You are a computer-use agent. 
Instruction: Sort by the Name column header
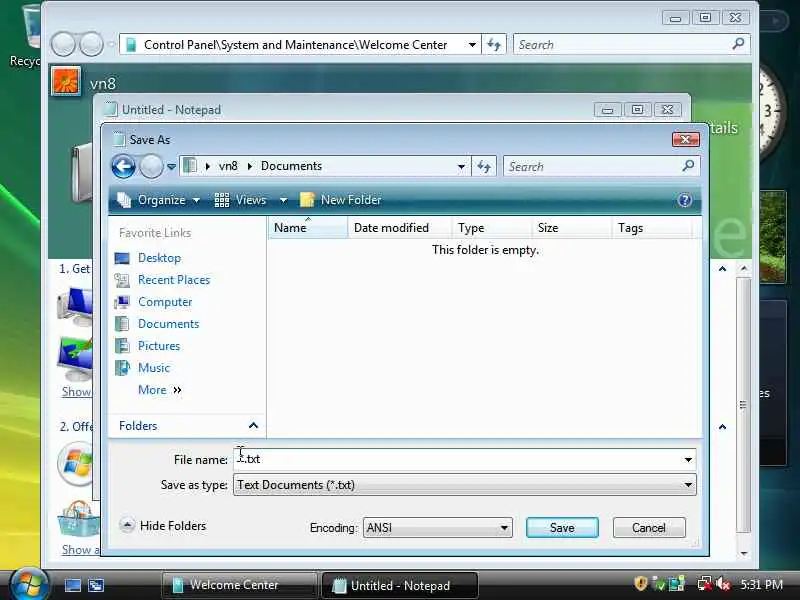click(308, 228)
